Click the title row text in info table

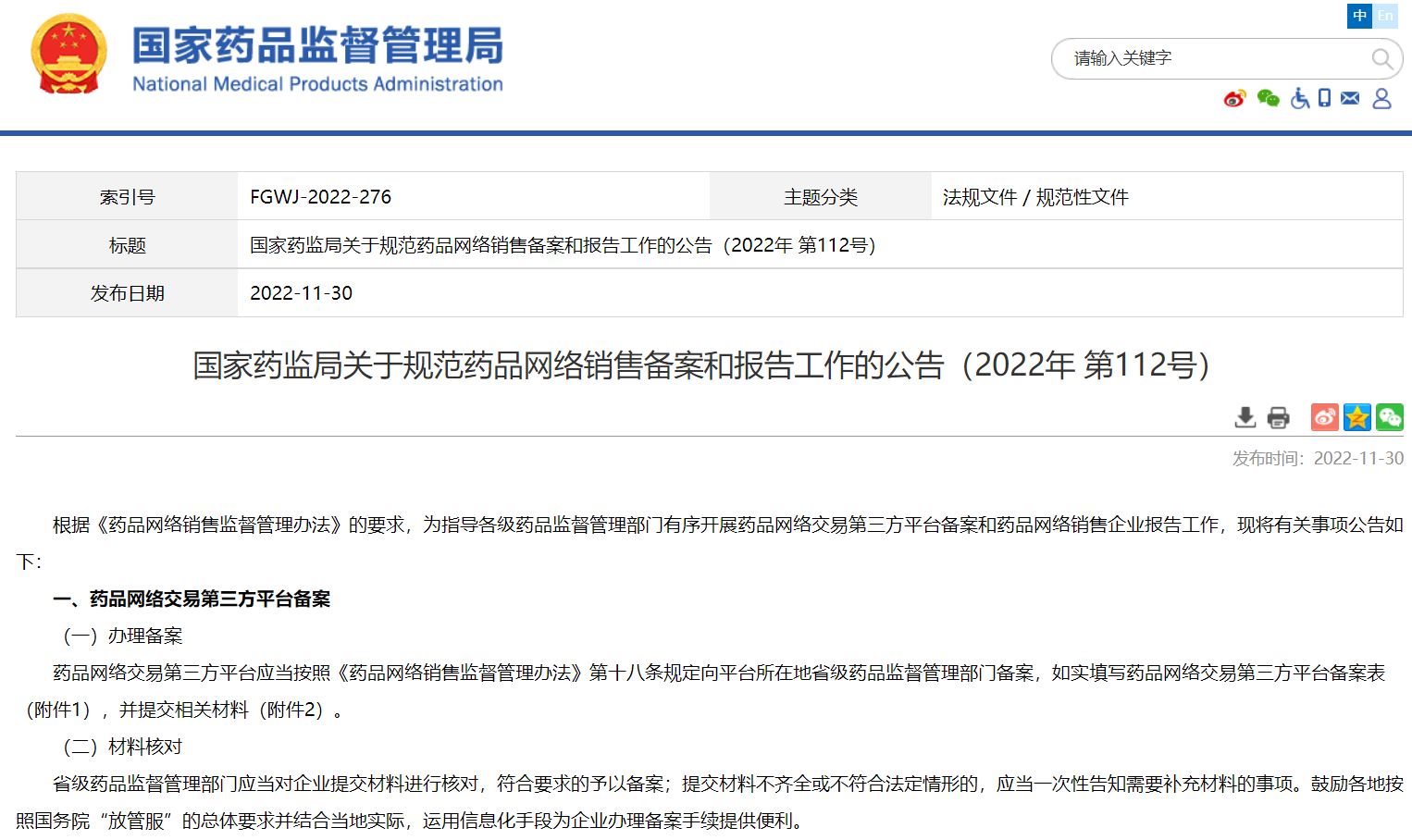[x=562, y=245]
